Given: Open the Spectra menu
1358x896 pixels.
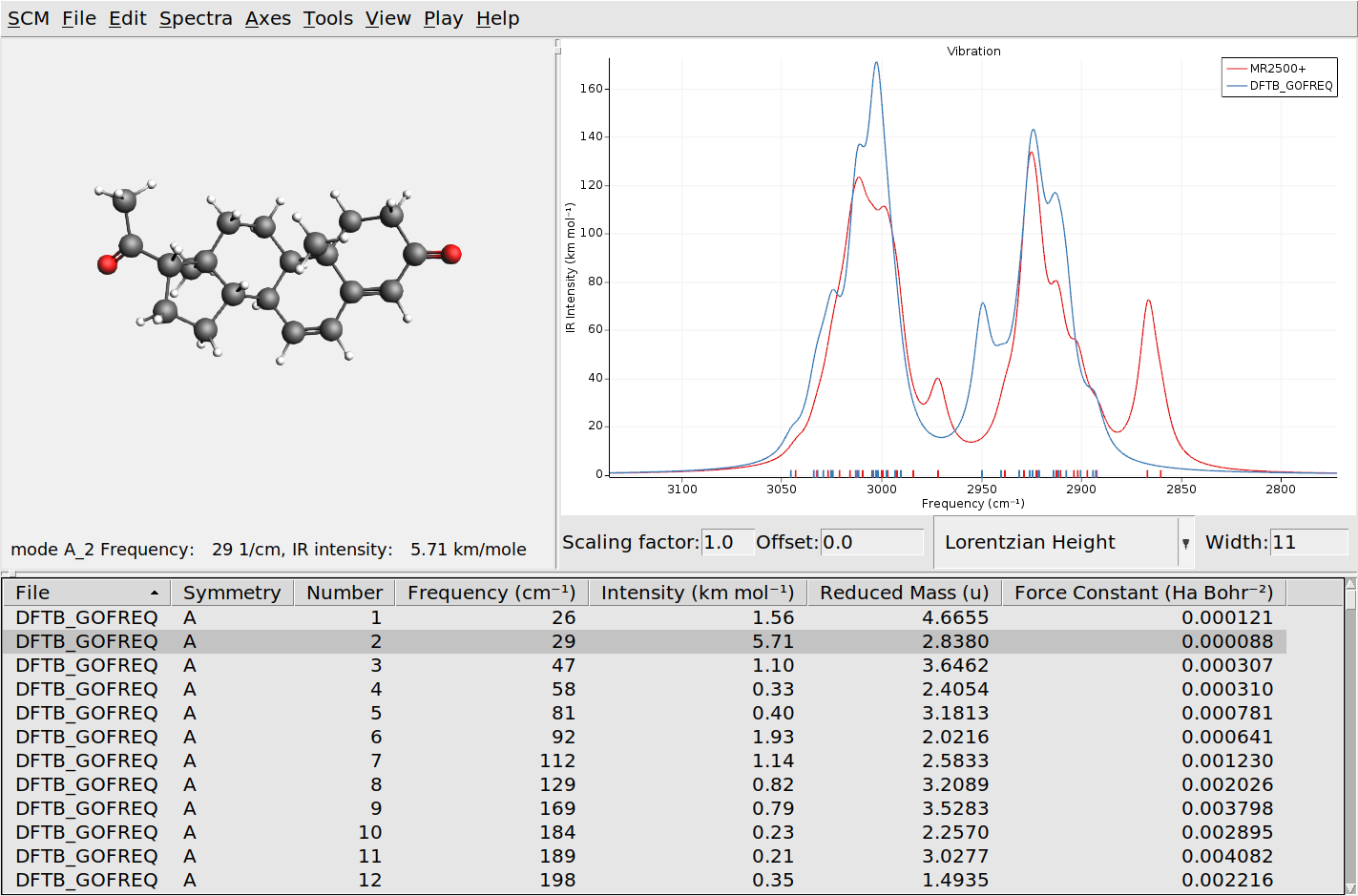Looking at the screenshot, I should (195, 17).
